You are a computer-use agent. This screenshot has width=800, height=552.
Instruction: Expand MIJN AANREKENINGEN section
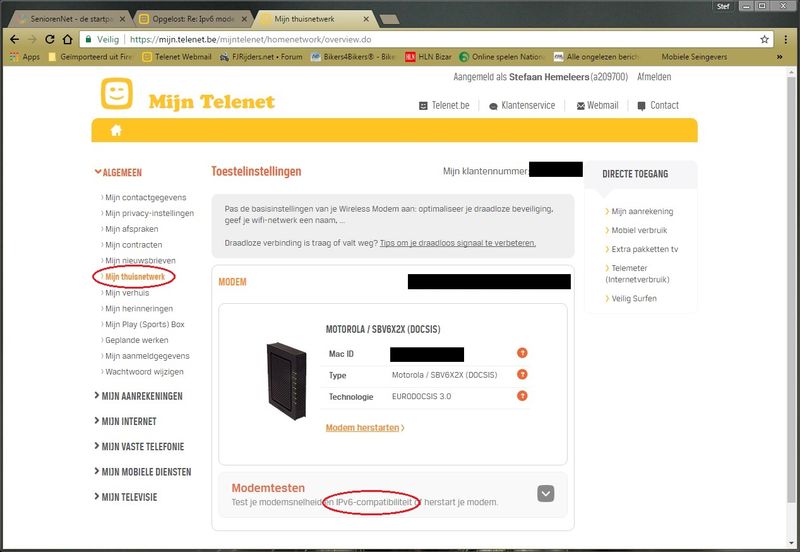coord(138,396)
